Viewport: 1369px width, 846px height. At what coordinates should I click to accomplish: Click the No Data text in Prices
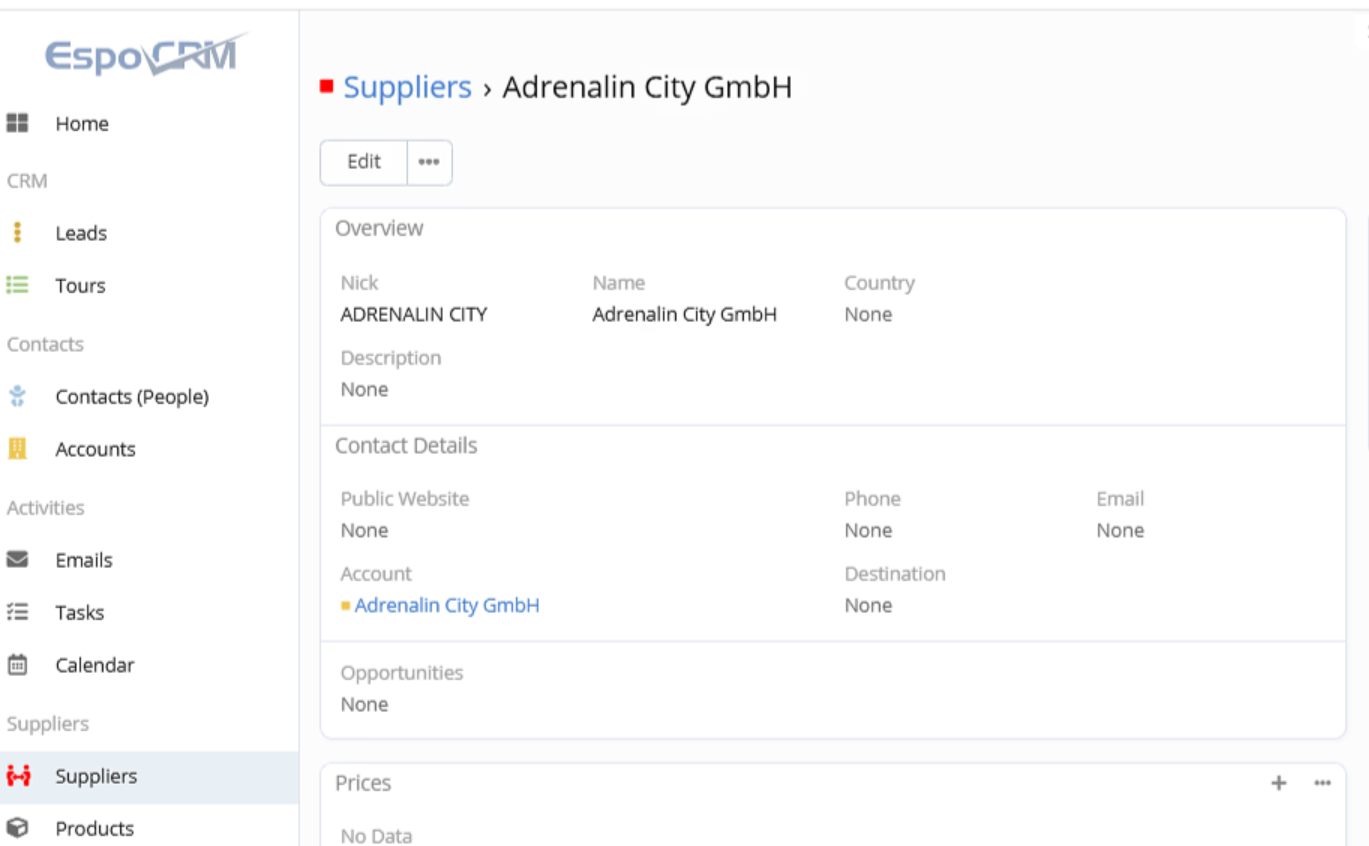pos(376,836)
